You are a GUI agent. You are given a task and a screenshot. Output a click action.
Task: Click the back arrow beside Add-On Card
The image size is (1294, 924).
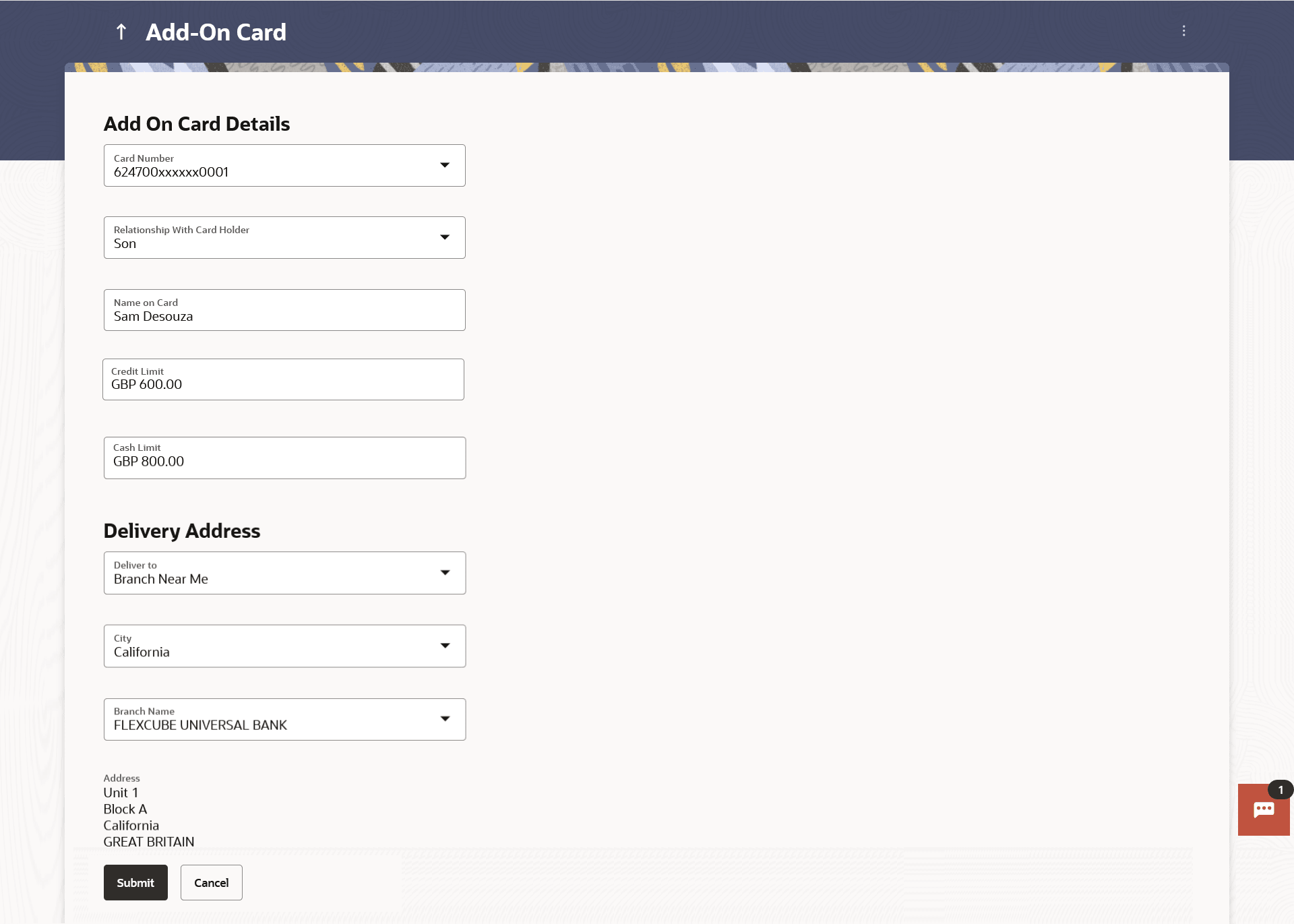point(121,32)
